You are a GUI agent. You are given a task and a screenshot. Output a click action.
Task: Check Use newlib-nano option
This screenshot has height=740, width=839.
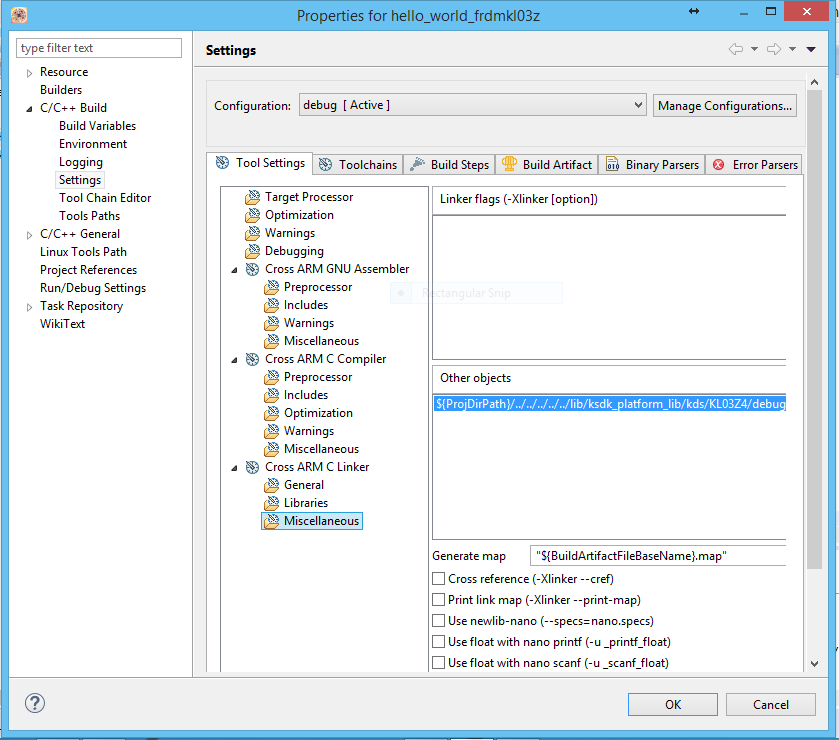point(438,621)
